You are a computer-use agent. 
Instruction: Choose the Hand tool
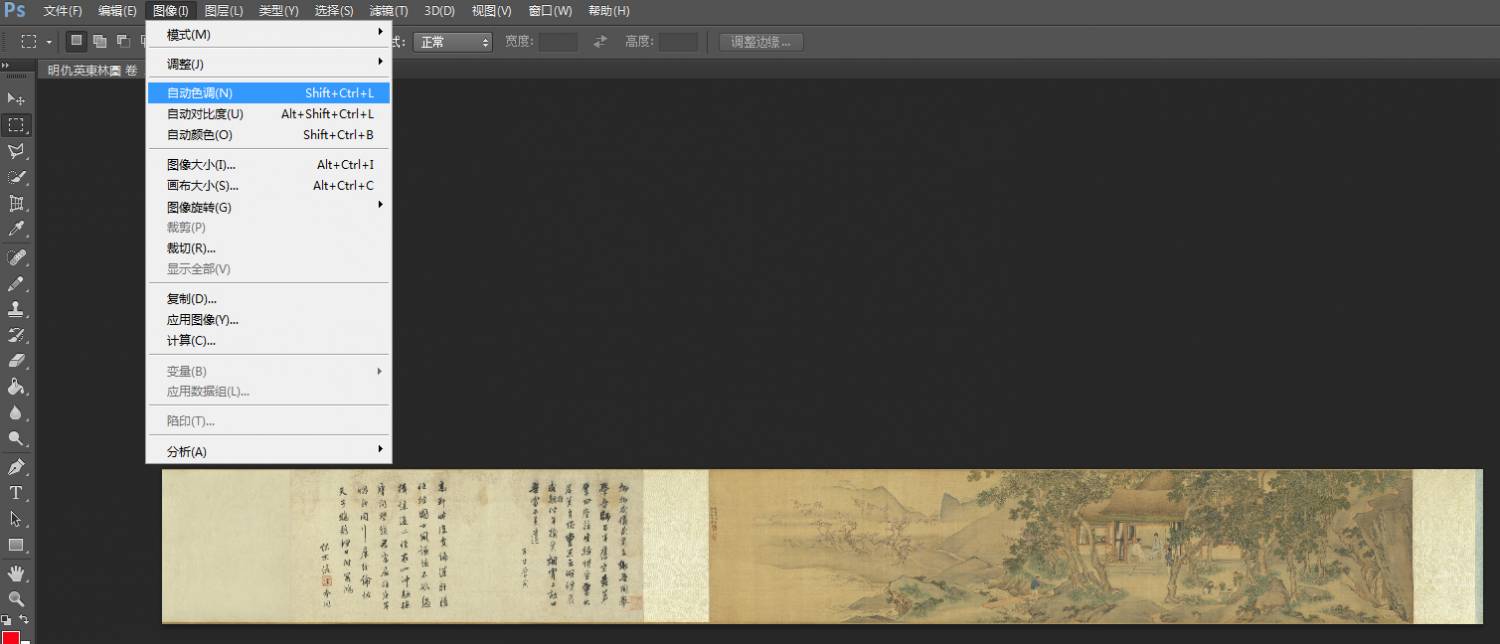pos(16,573)
